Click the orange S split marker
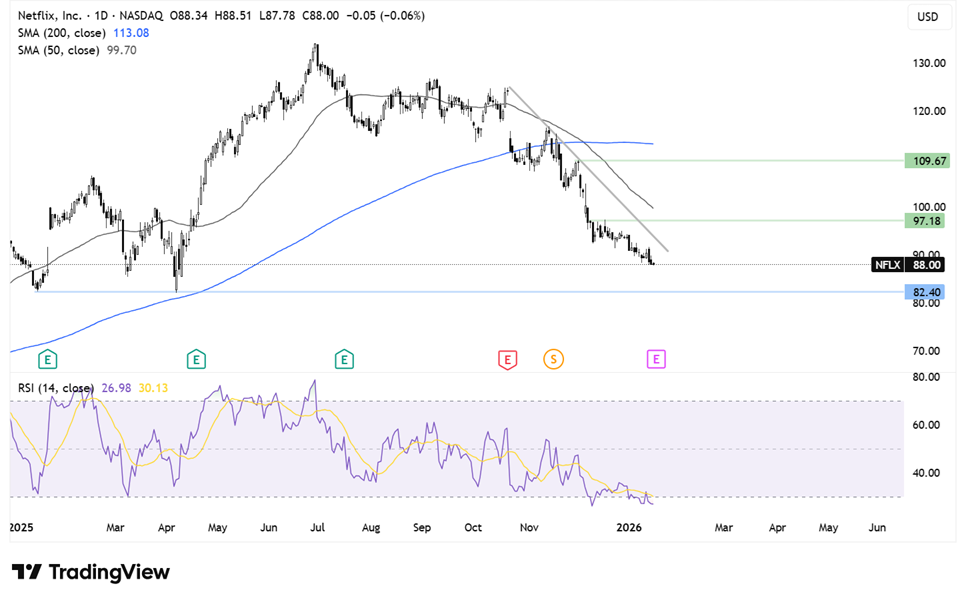The width and height of the screenshot is (966, 598). click(553, 359)
